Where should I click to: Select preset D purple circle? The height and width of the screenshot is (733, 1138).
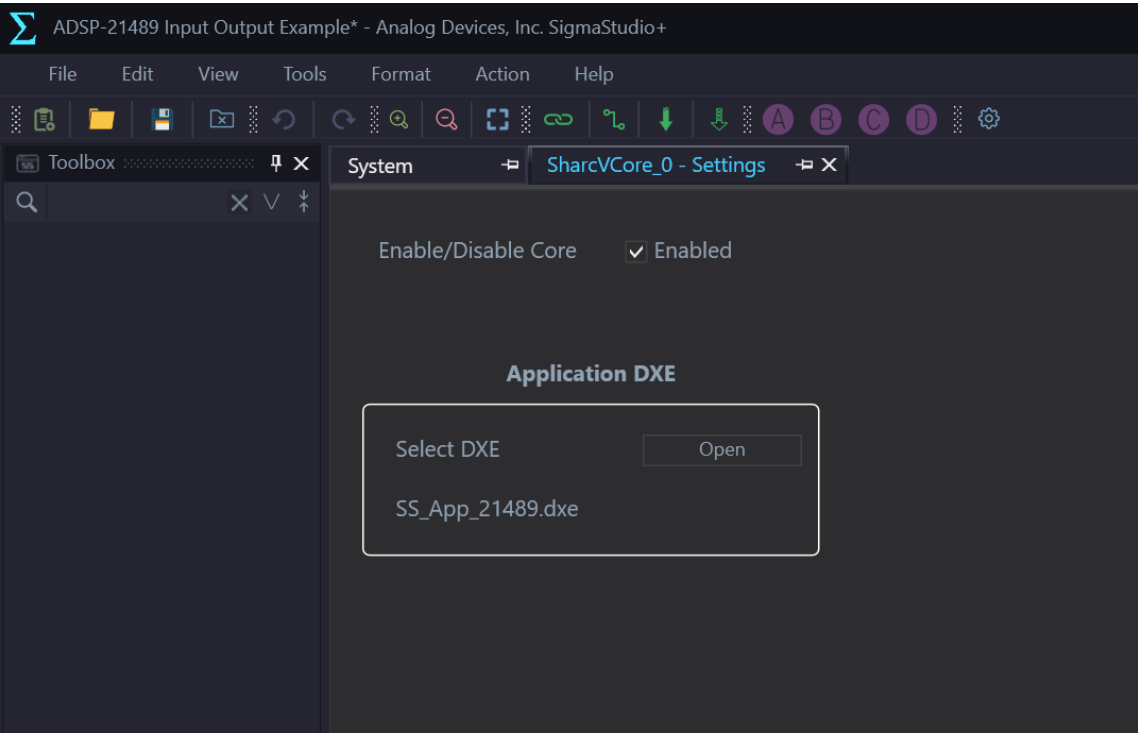(922, 119)
